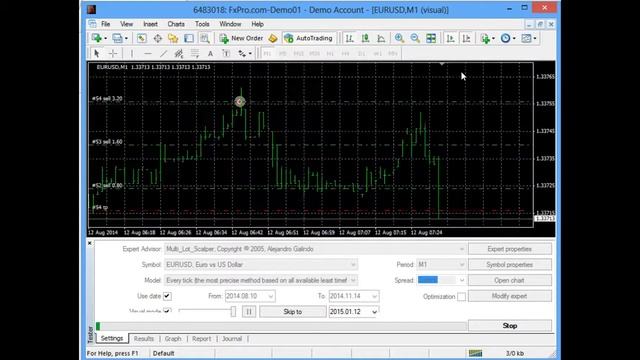Viewport: 640px width, 360px height.
Task: Select the Horizontal Line tool
Action: (148, 53)
